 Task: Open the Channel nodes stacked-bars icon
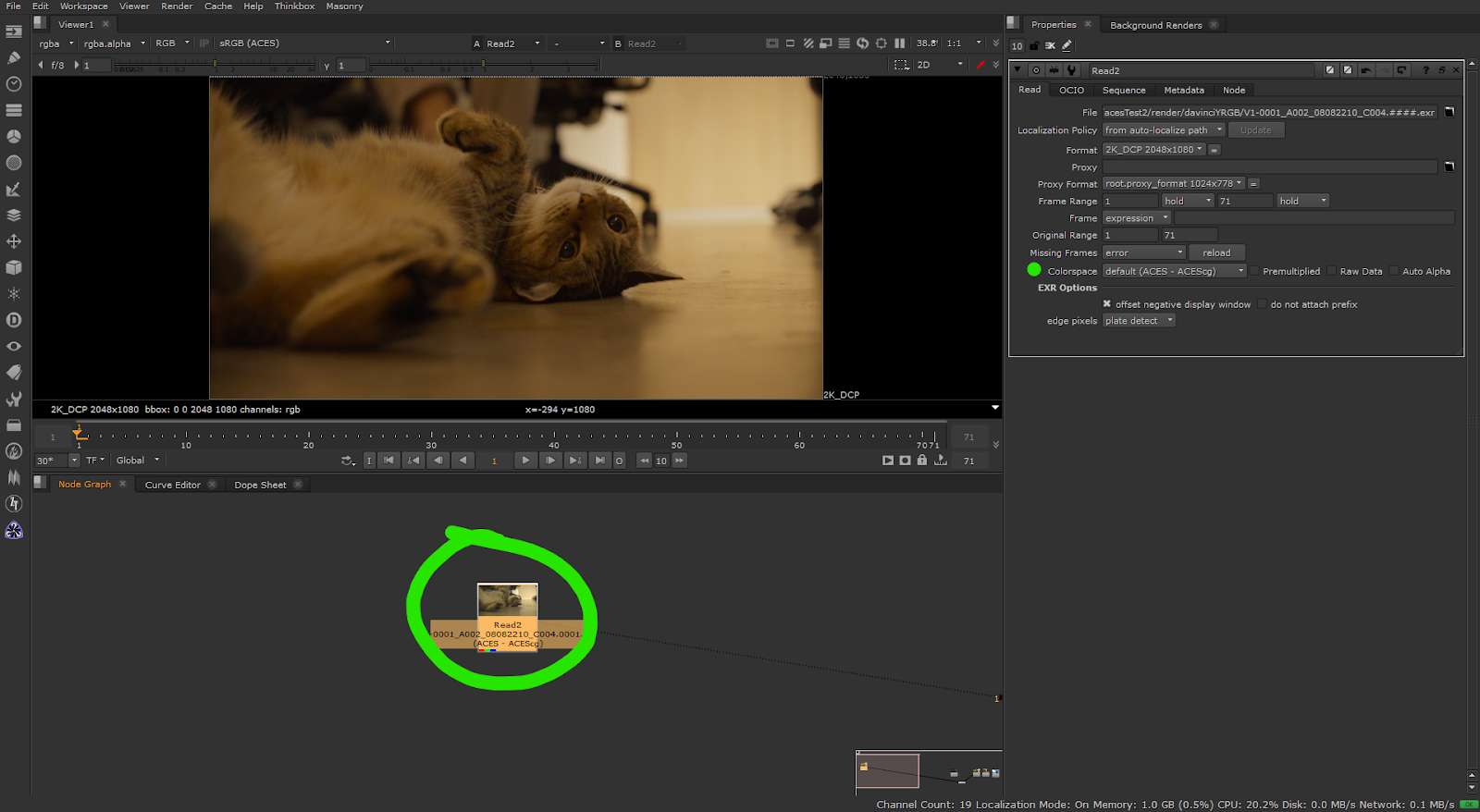coord(14,110)
